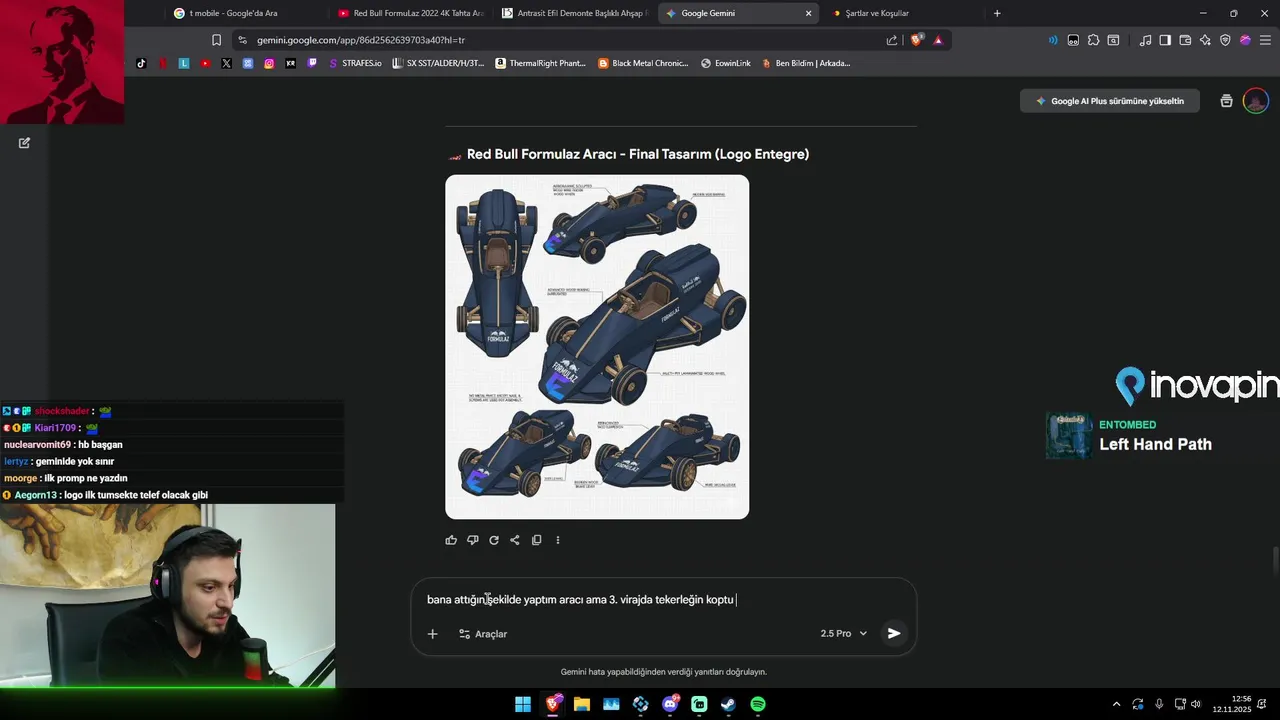Open the ThermalRight Phant... bookmark
This screenshot has height=720, width=1280.
pos(541,63)
